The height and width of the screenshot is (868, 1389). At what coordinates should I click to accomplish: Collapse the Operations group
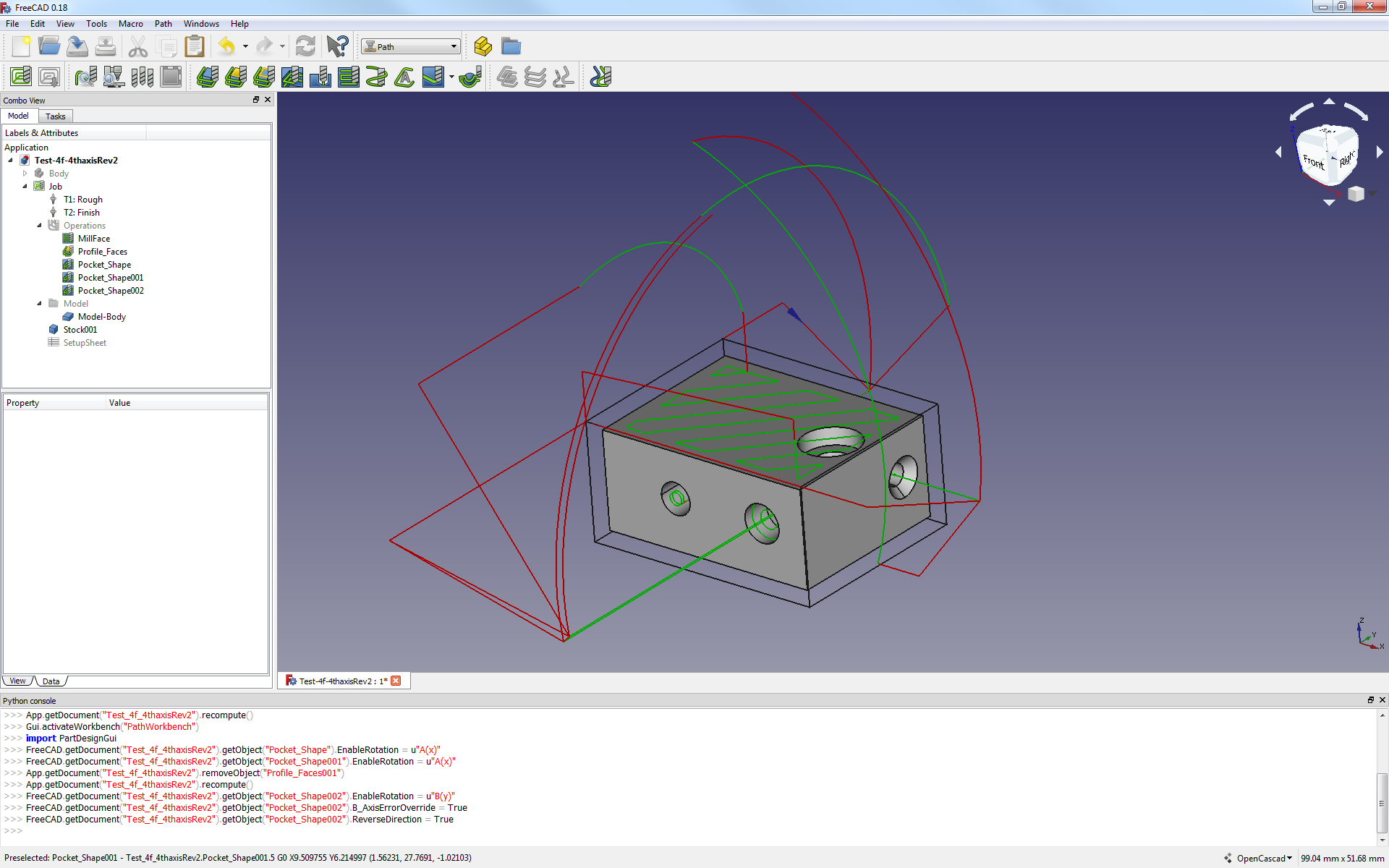point(39,226)
